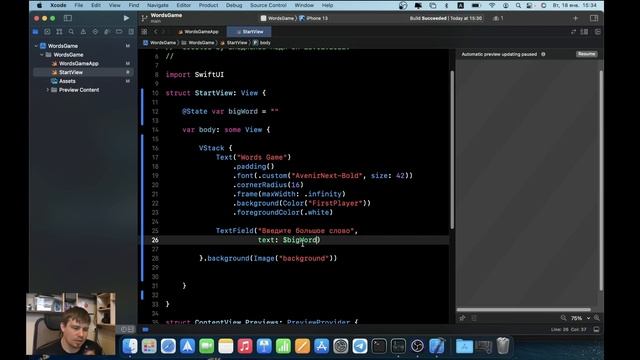Screen dimensions: 640x360
Task: Choose the iPhone 13 run destination
Action: tap(314, 18)
